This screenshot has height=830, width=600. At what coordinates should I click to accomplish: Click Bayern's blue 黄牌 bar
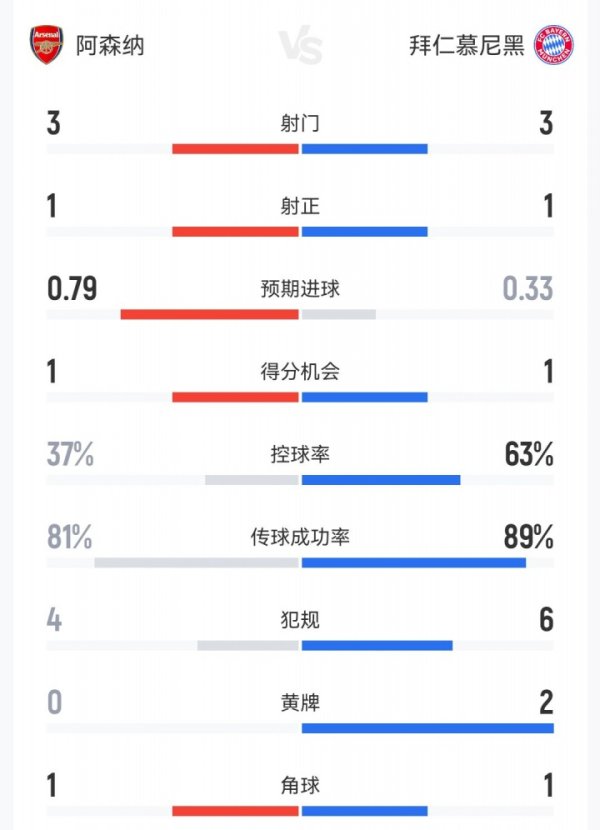tap(427, 728)
